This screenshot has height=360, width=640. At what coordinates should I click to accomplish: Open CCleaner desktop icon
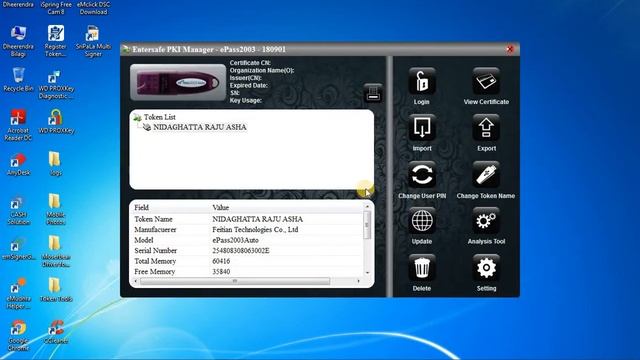tap(56, 331)
